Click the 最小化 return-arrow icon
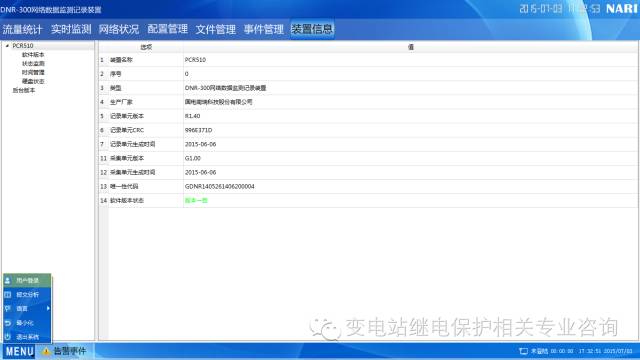This screenshot has height=360, width=640. 8,323
